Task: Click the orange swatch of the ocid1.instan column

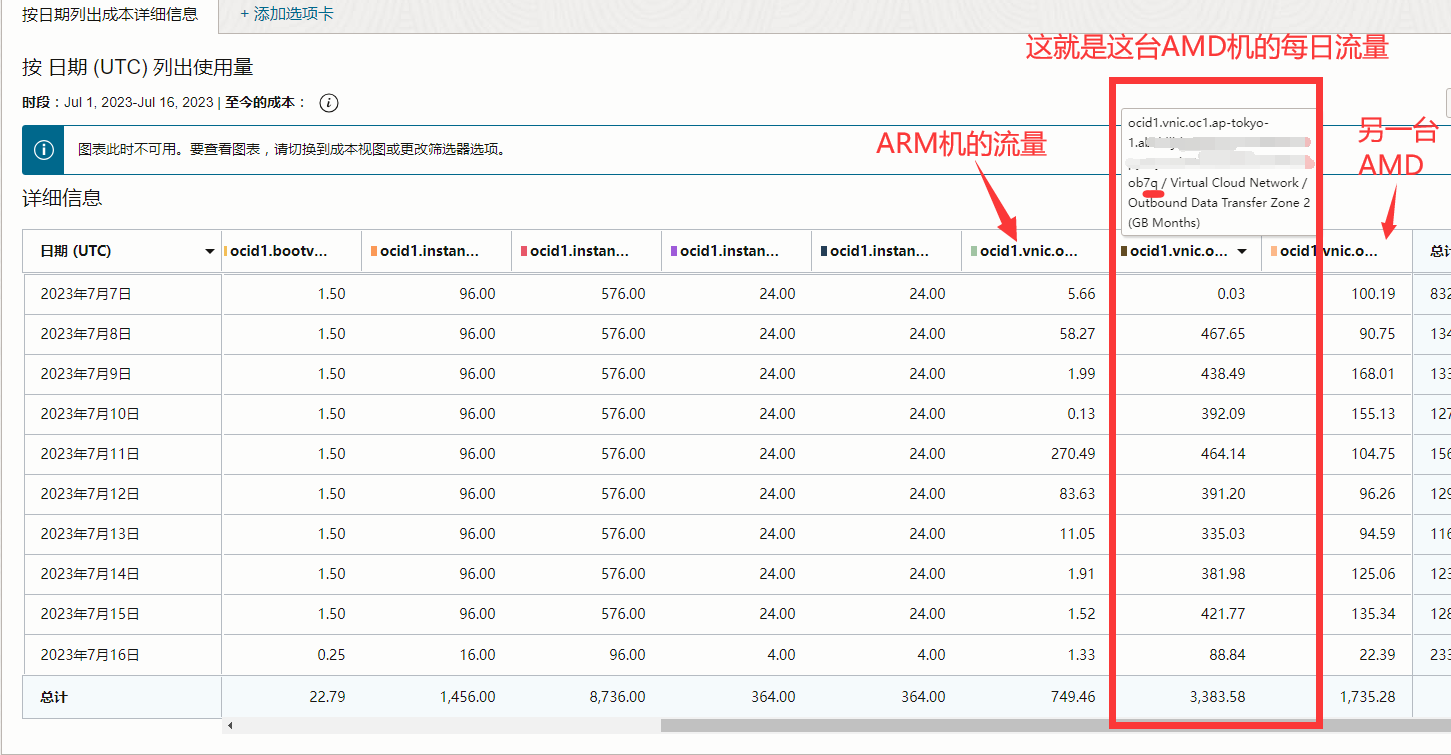Action: pyautogui.click(x=374, y=251)
